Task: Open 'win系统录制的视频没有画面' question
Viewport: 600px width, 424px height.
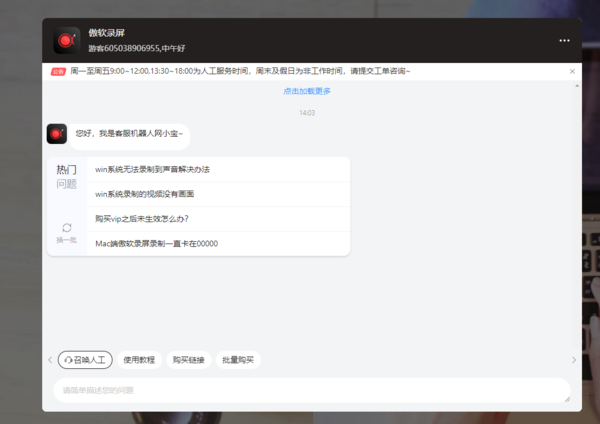Action: [x=145, y=194]
